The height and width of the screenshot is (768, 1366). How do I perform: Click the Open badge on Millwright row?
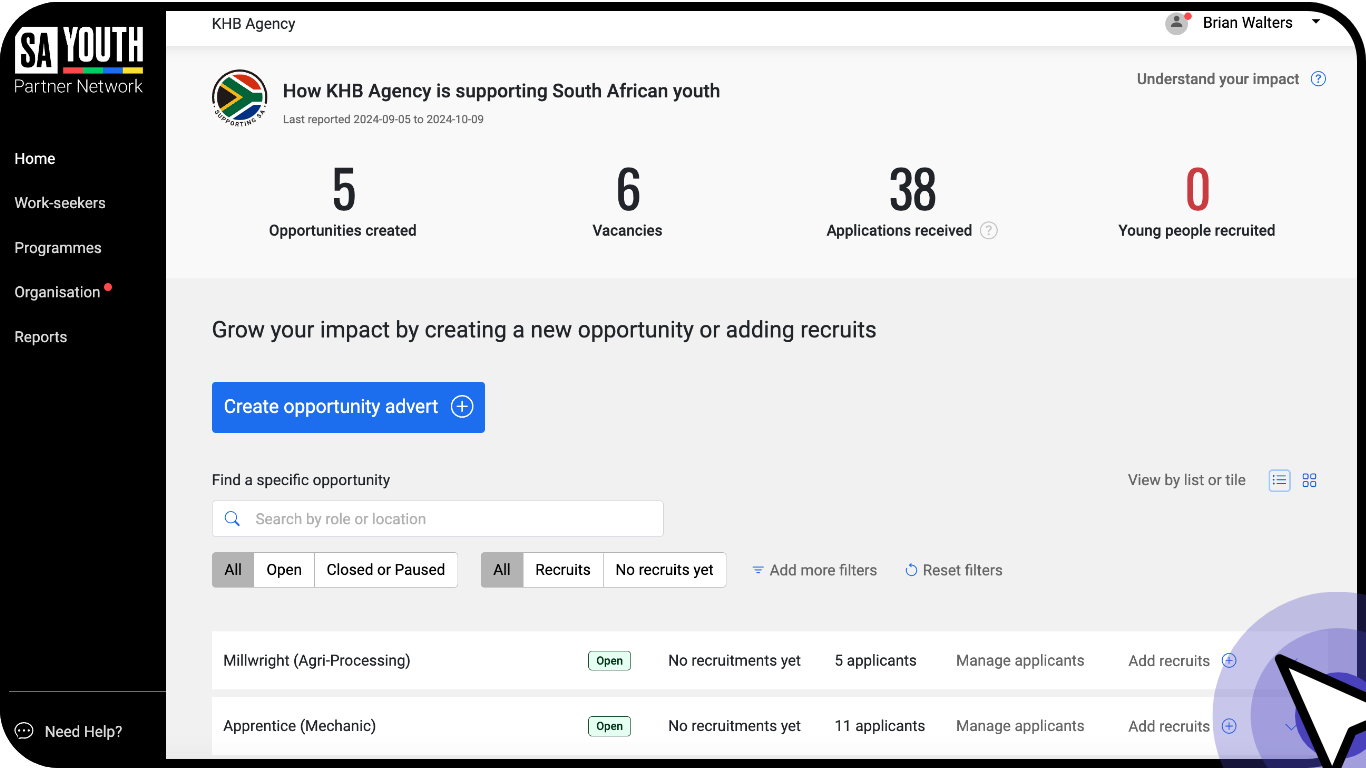[x=609, y=661]
